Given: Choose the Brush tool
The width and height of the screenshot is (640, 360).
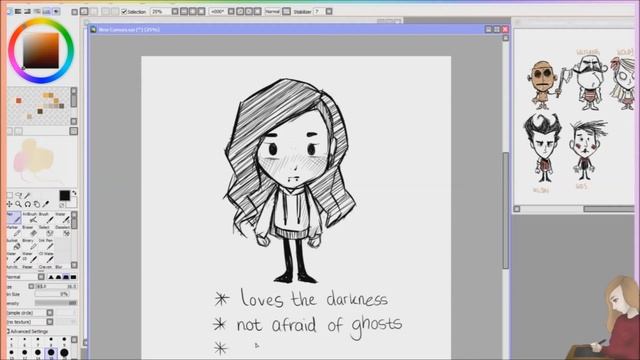Looking at the screenshot, I should [x=46, y=218].
